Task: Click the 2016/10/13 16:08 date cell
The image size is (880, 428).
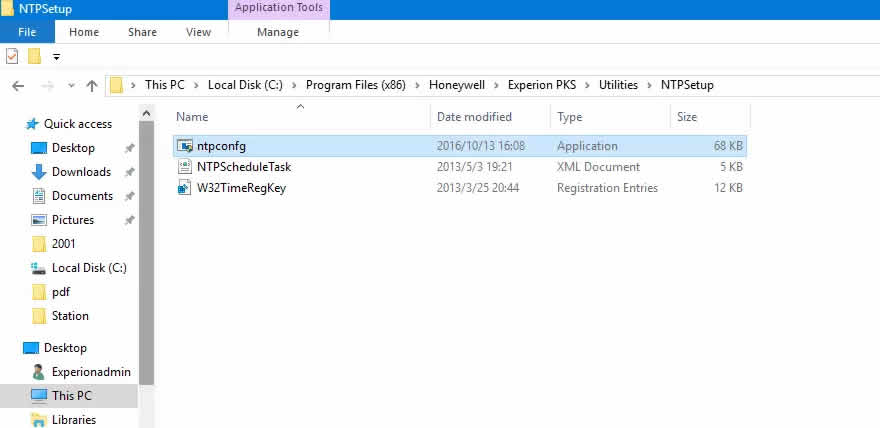Action: tap(481, 146)
